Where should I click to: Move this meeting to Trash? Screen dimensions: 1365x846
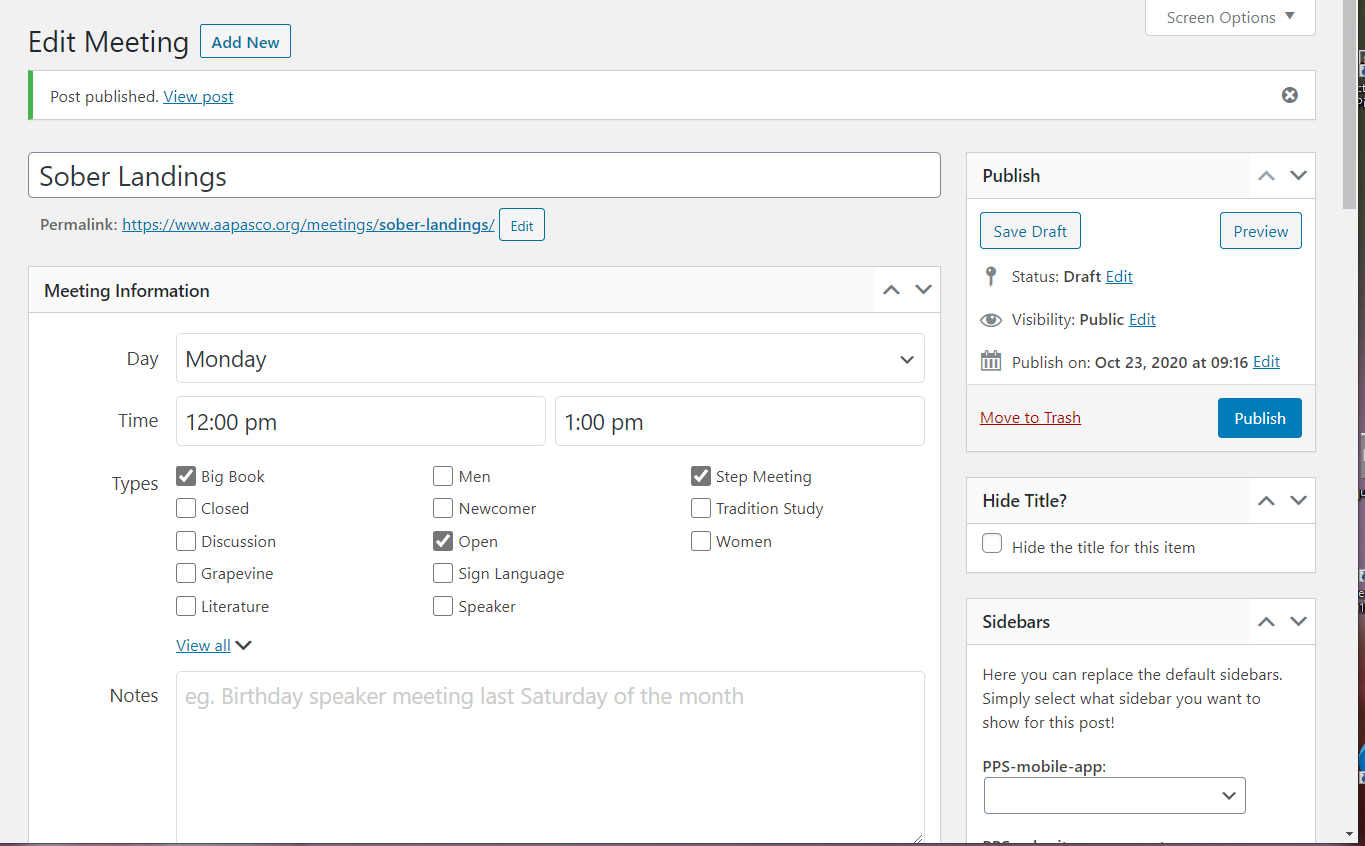tap(1030, 417)
